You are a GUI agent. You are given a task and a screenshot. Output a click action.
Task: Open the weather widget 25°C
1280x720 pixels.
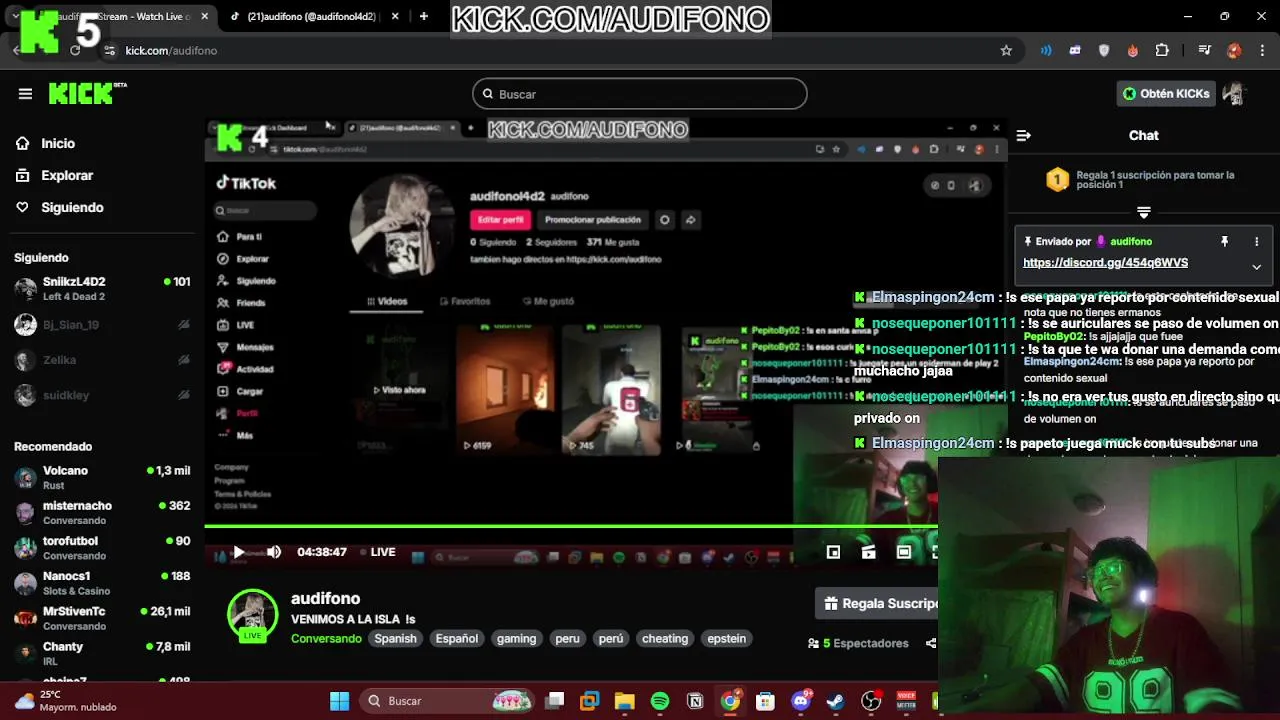[x=65, y=701]
